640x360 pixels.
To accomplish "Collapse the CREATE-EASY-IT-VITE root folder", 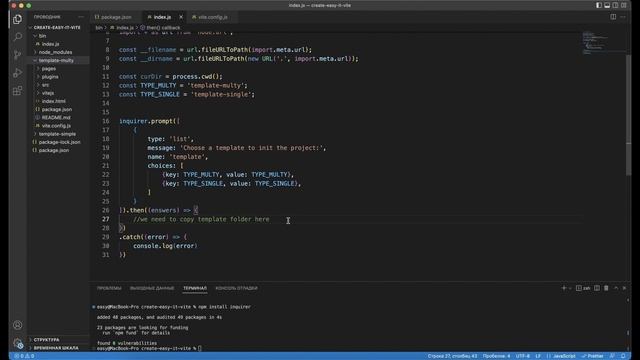I will pos(57,27).
